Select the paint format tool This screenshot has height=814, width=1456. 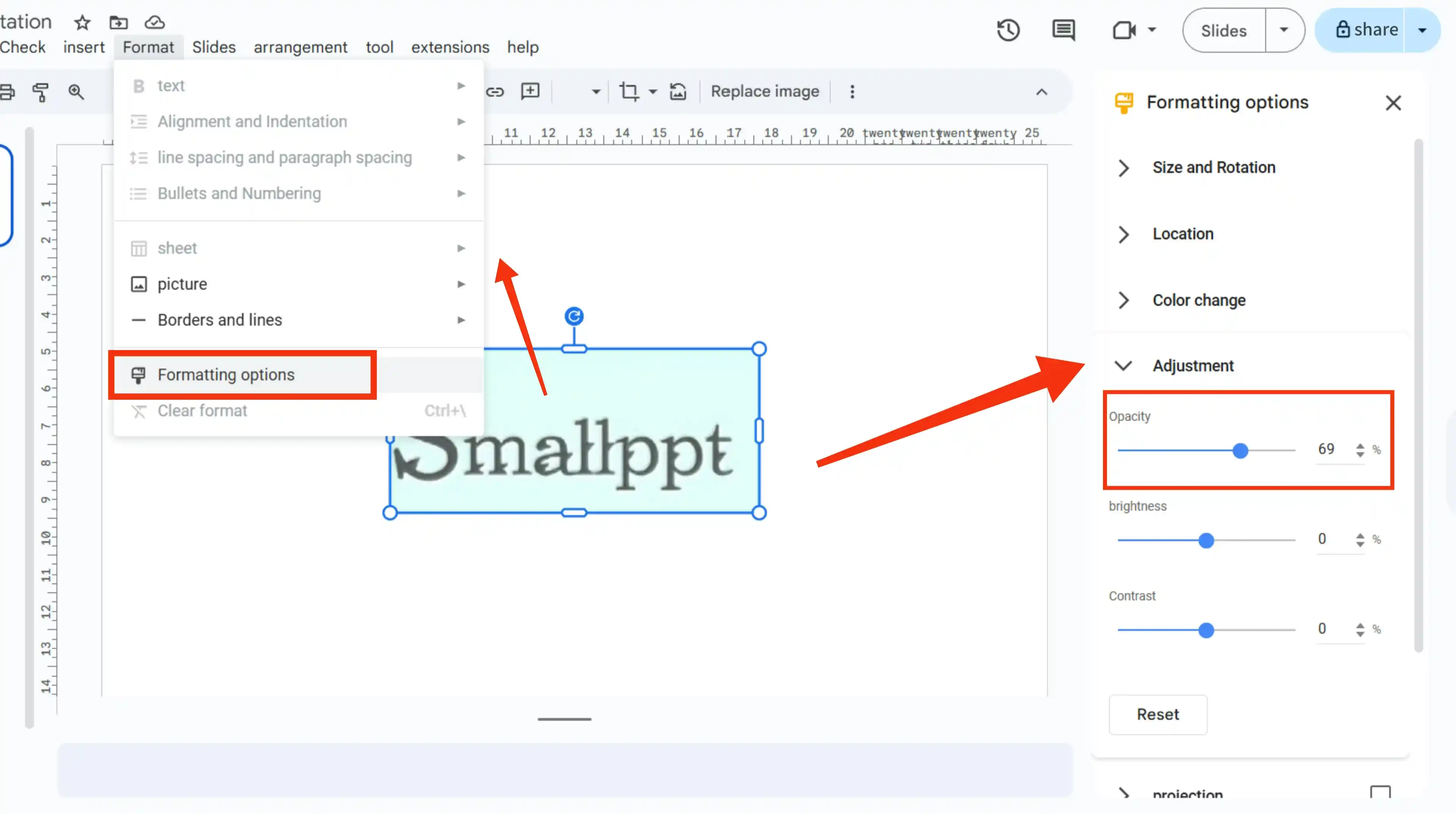pyautogui.click(x=40, y=92)
